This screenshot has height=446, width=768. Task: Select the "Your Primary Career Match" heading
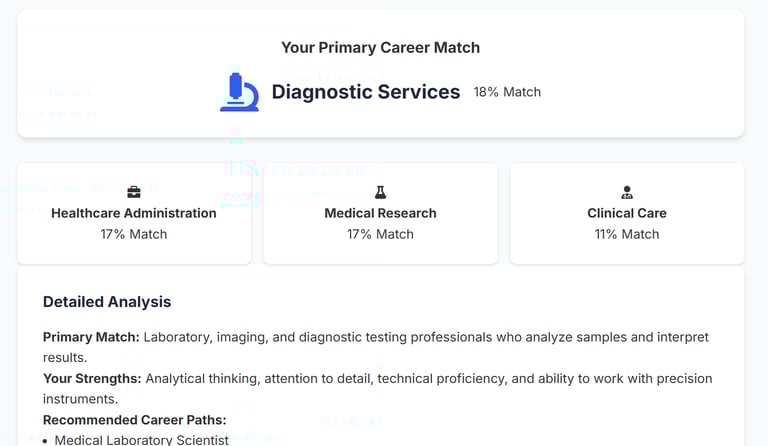point(380,47)
